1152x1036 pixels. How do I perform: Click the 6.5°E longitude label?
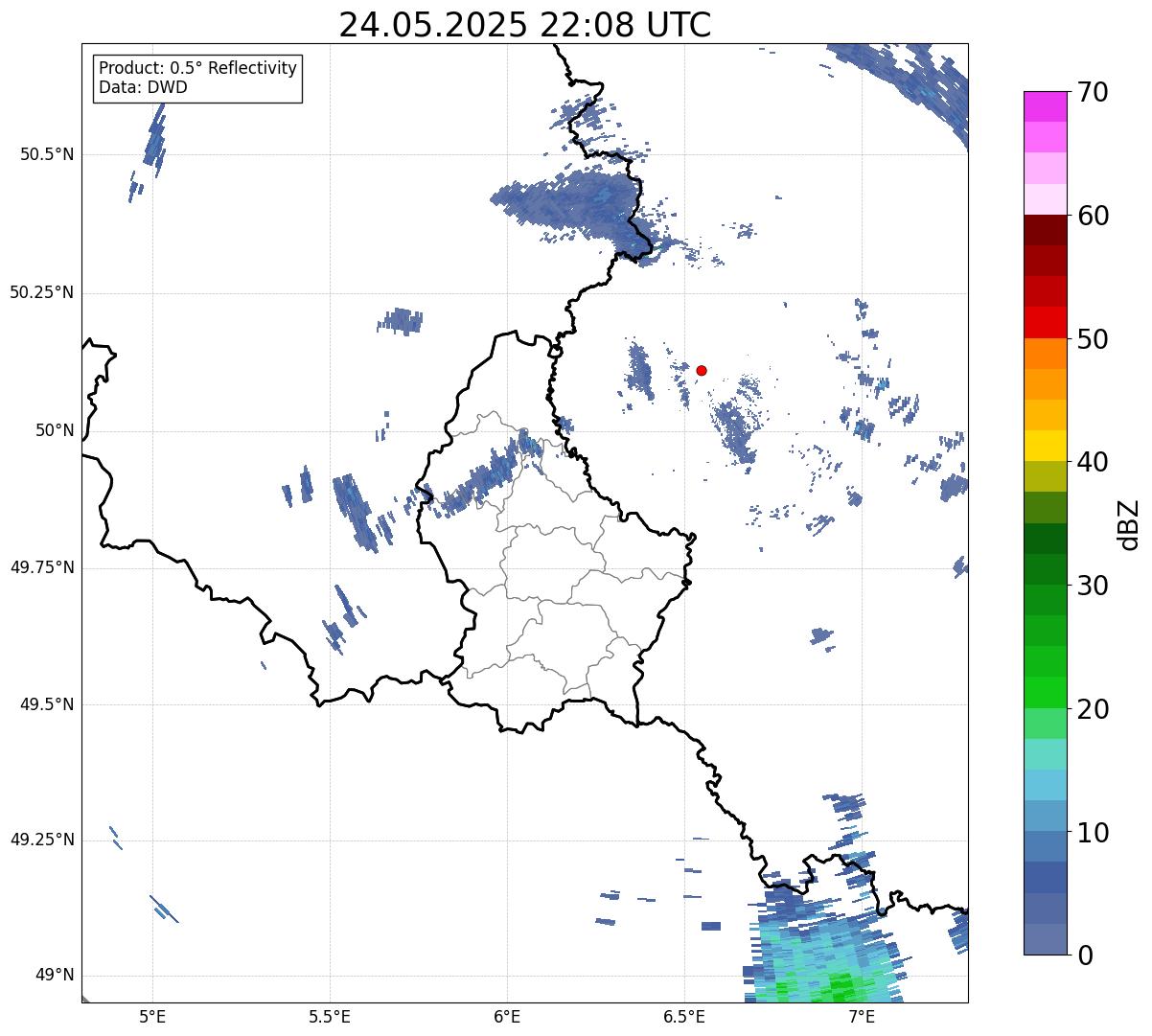(684, 1016)
